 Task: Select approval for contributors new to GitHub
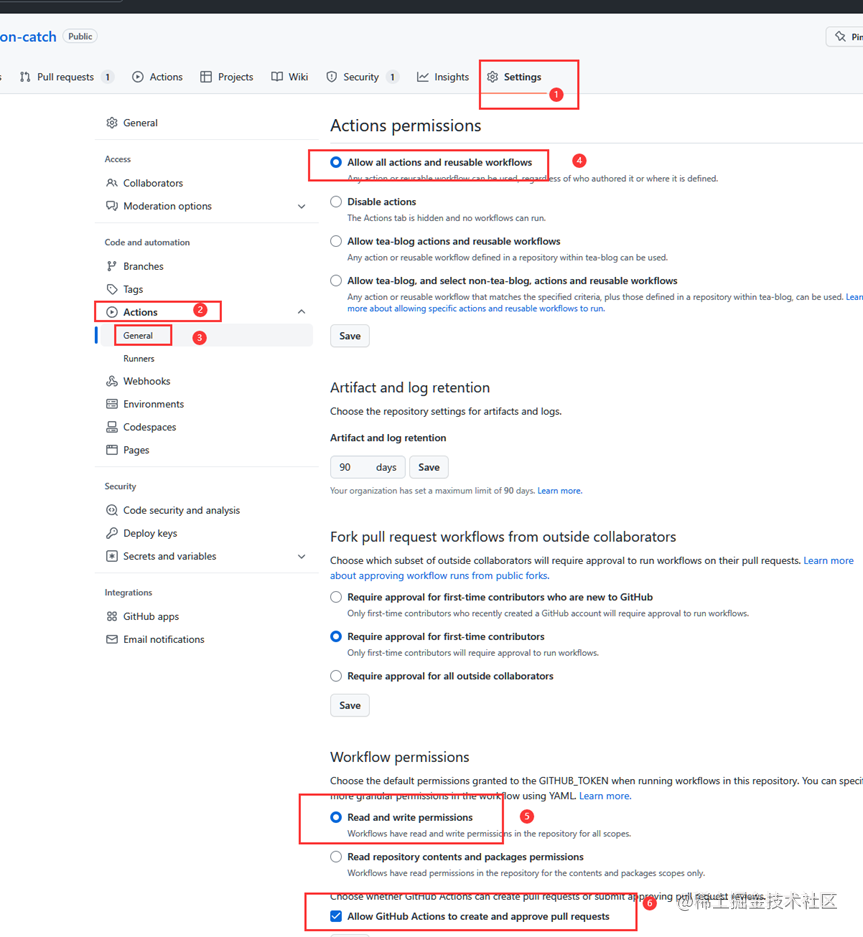tap(336, 597)
